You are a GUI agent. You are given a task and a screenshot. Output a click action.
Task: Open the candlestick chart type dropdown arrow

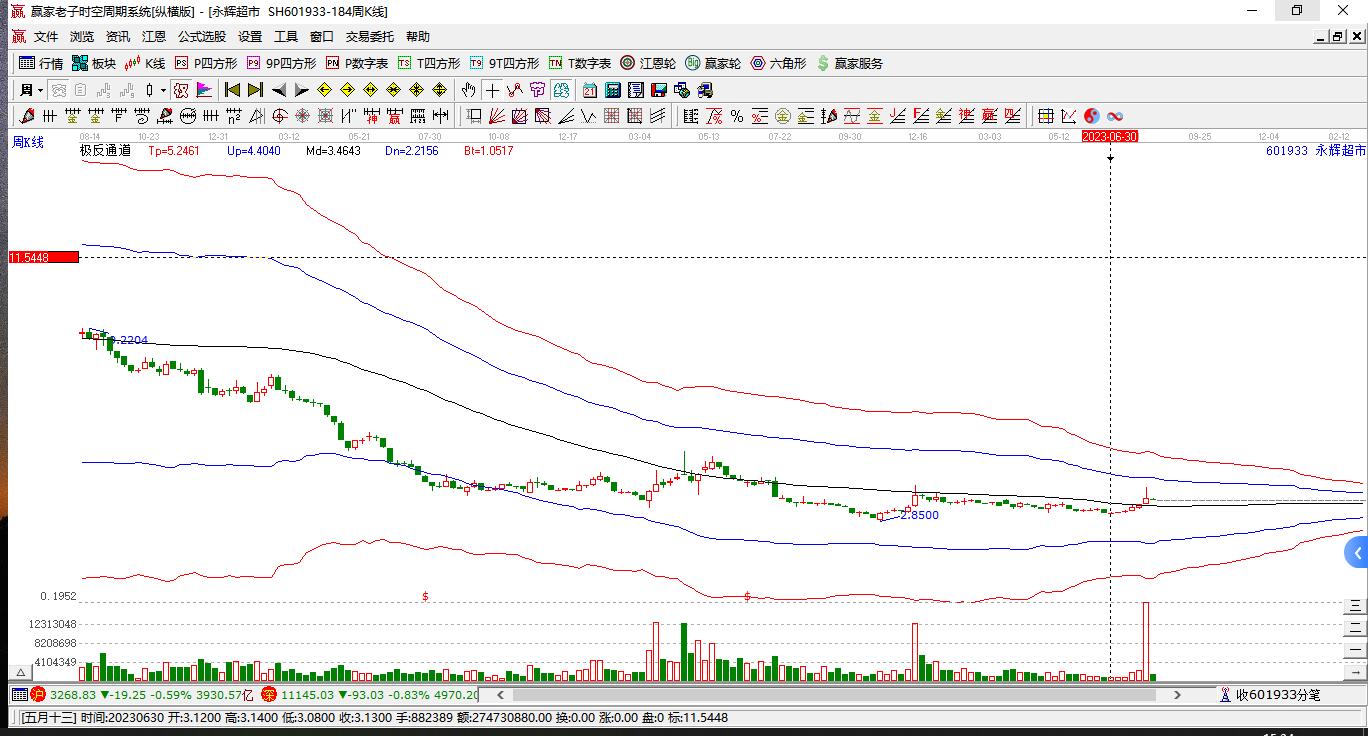click(x=162, y=90)
